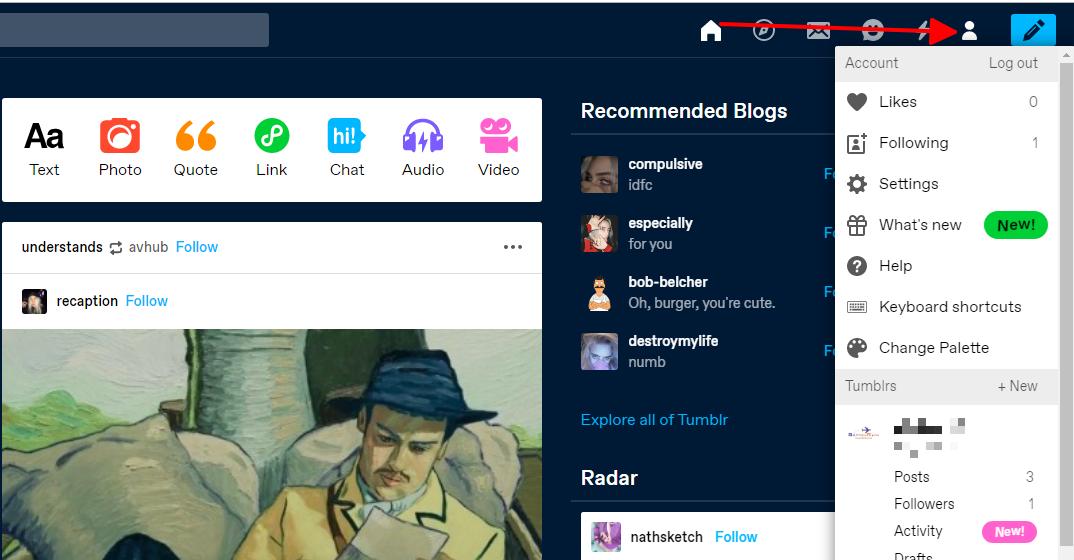1074x560 pixels.
Task: Open Likes in the account menu
Action: (x=947, y=102)
